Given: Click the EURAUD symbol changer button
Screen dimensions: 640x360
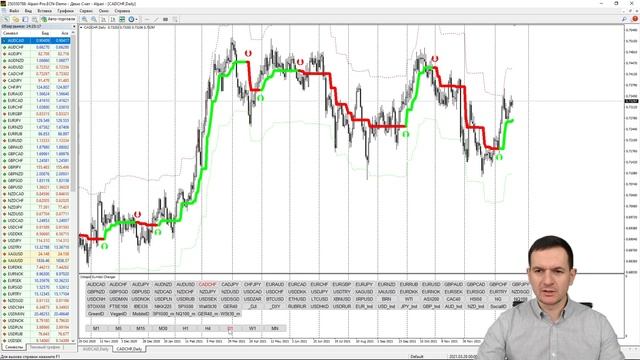Looking at the screenshot, I should point(274,284).
